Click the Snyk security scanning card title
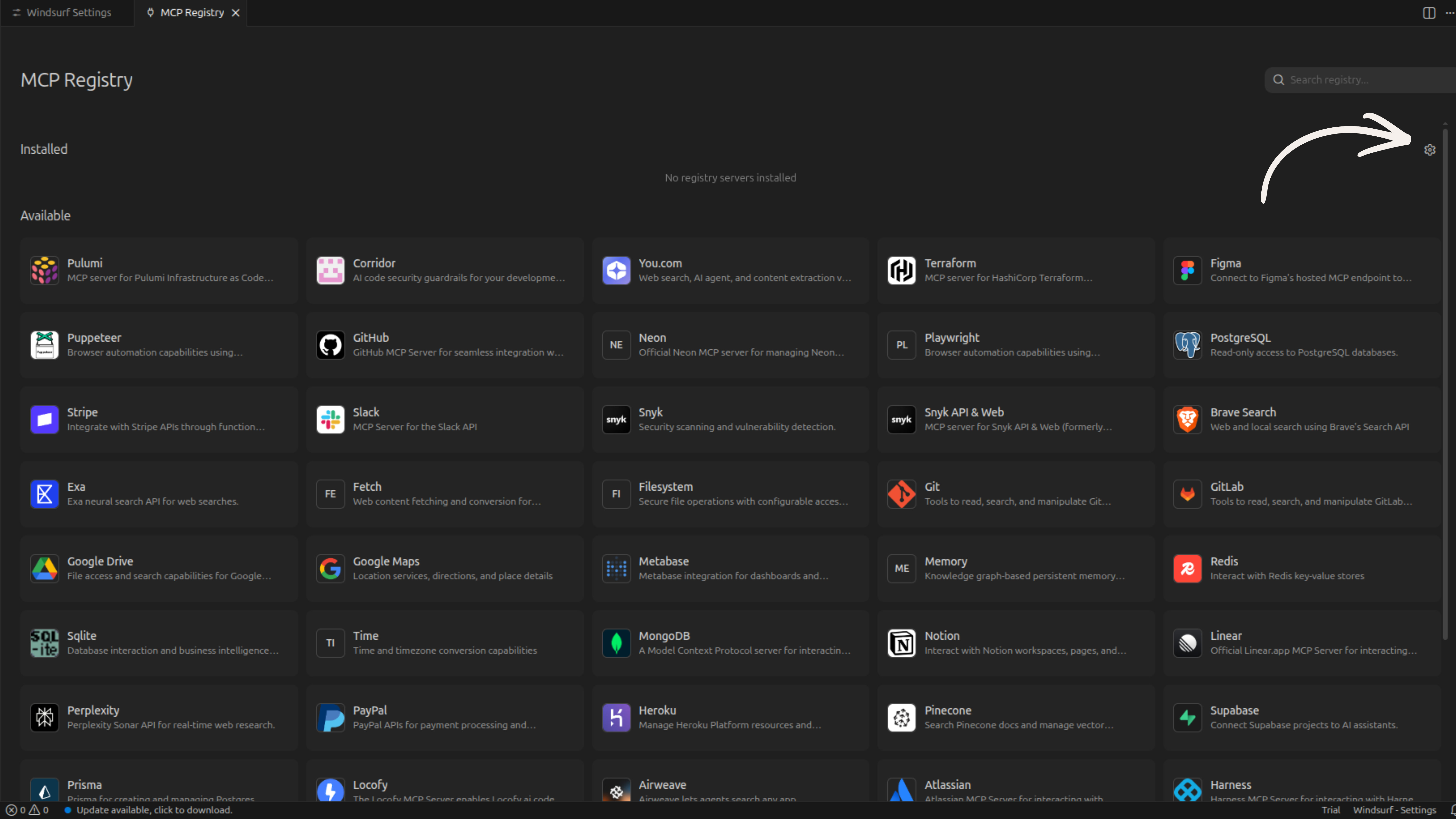1456x819 pixels. (650, 412)
